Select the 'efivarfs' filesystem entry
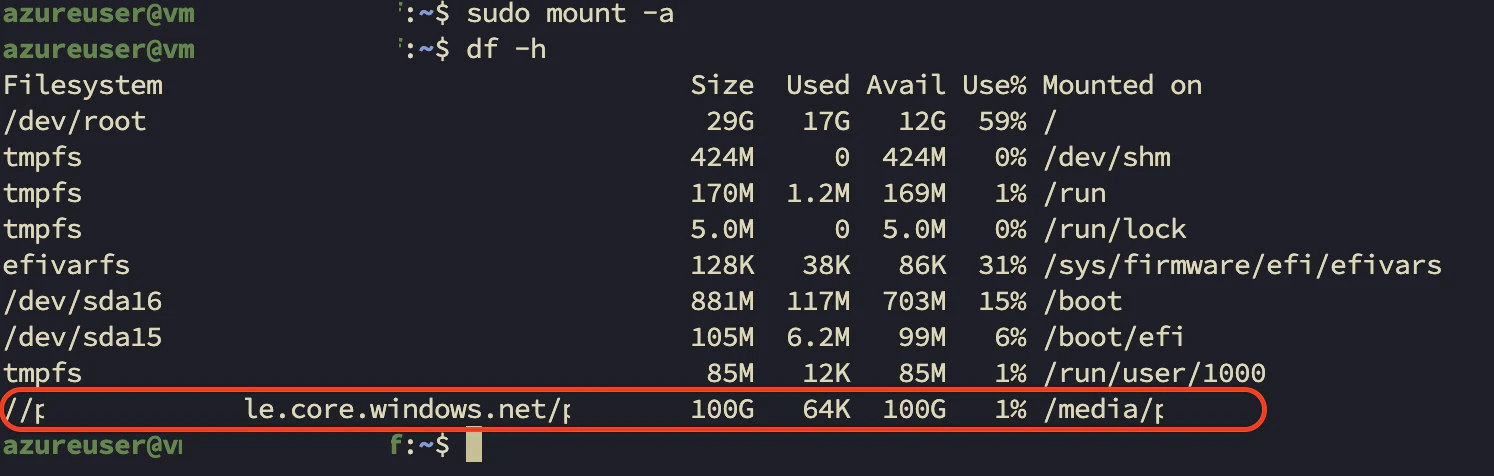The height and width of the screenshot is (476, 1494). click(67, 266)
